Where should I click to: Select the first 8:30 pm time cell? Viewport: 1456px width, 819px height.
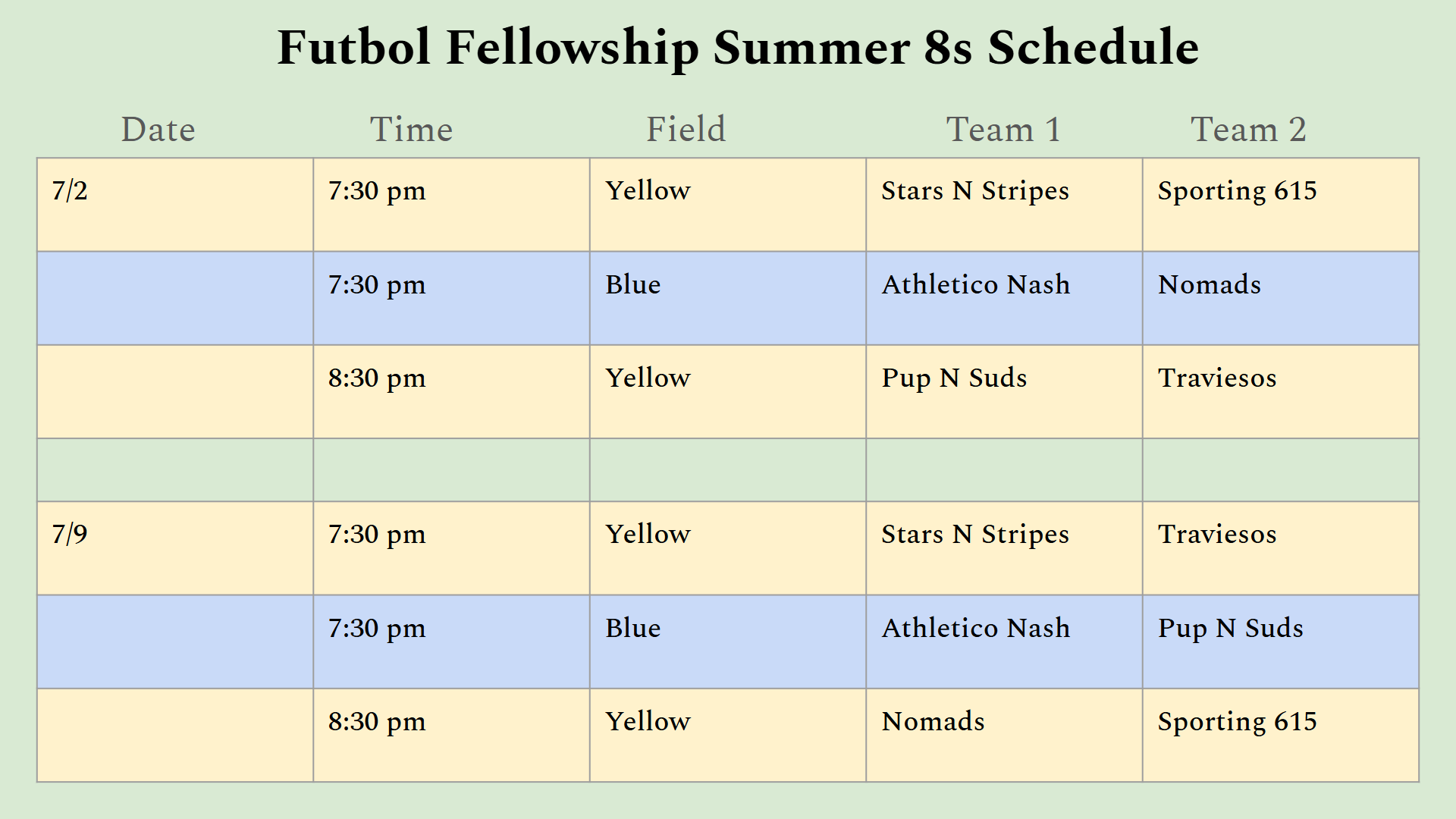click(451, 392)
